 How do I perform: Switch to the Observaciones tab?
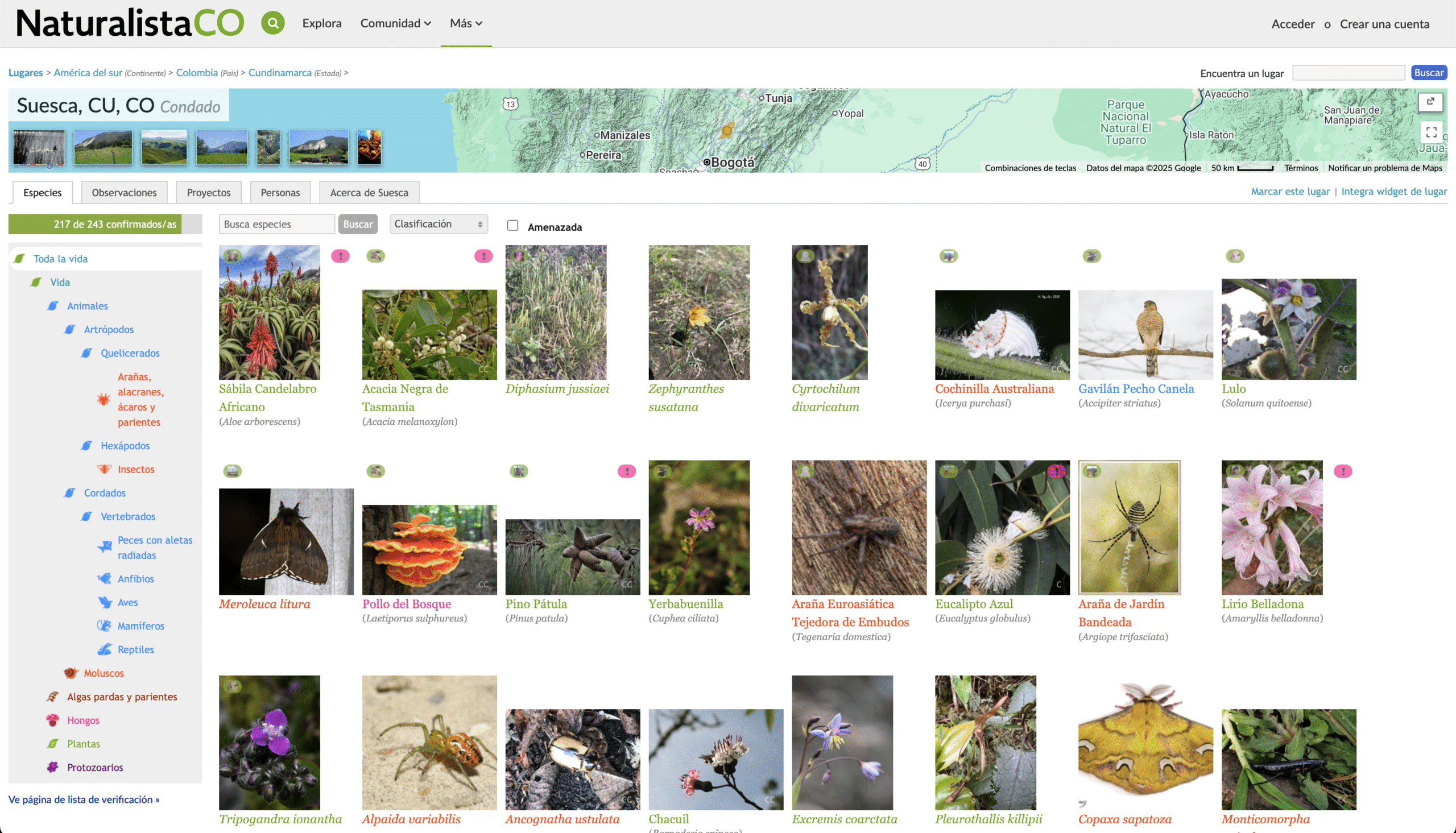pos(124,193)
